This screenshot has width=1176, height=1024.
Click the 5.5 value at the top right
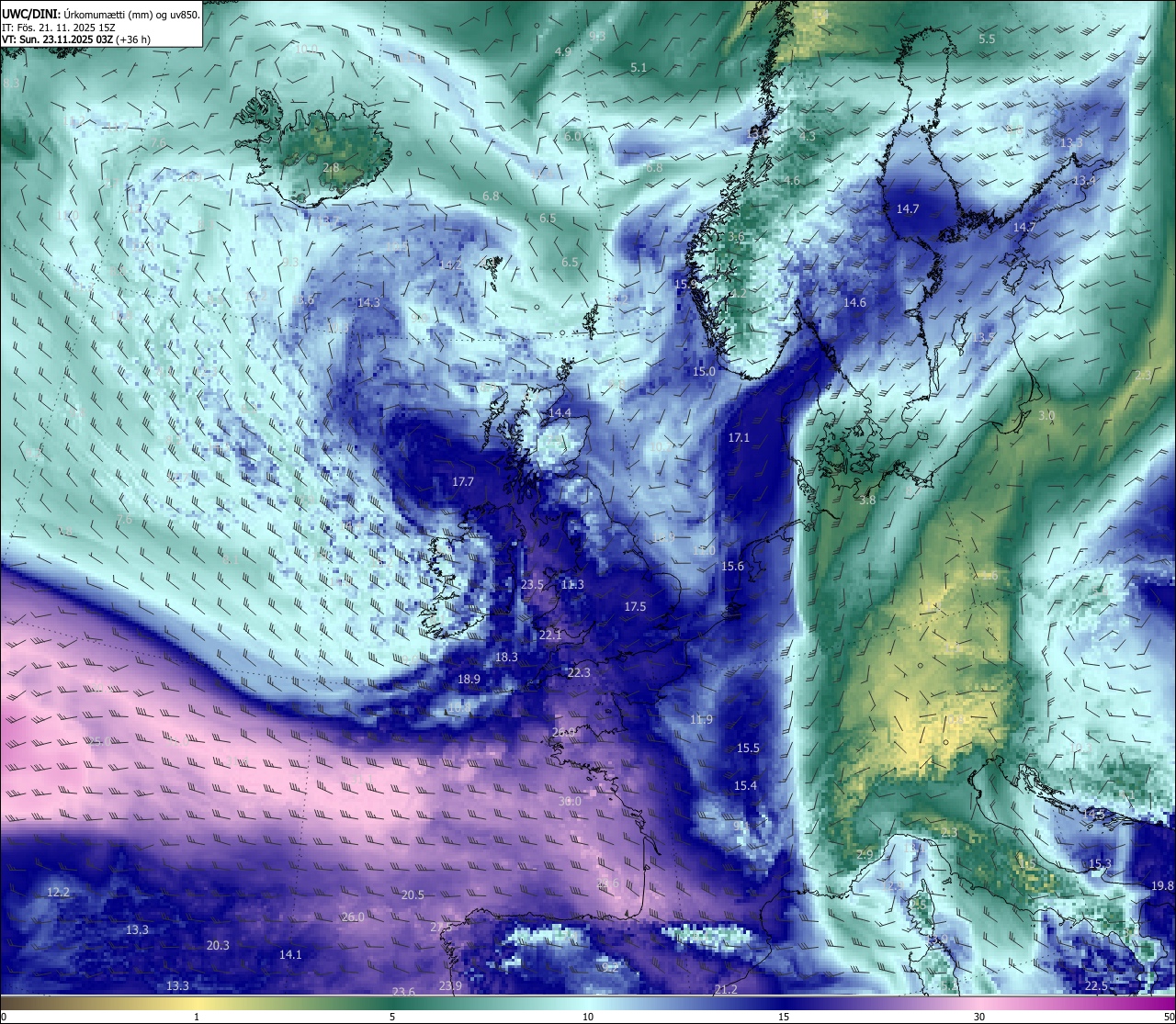987,39
